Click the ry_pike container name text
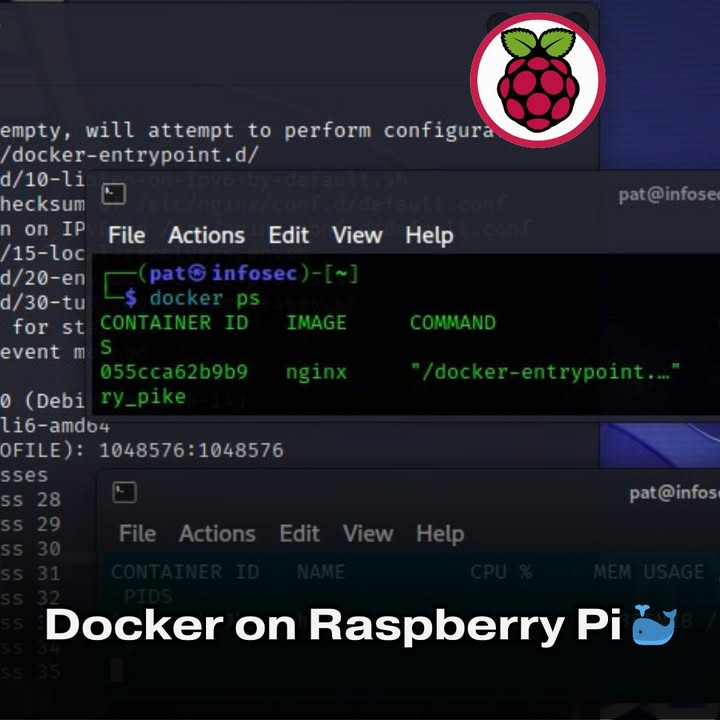 point(143,397)
